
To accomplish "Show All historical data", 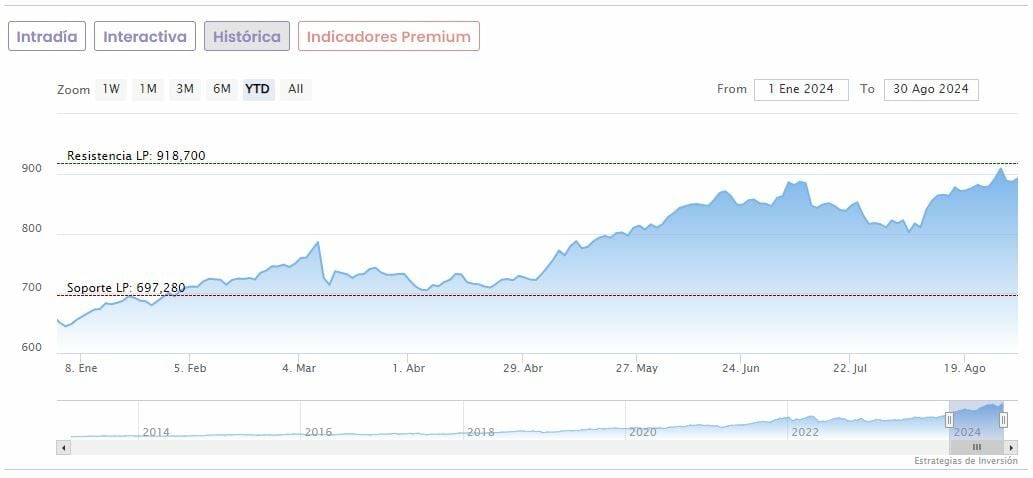I will pos(296,89).
